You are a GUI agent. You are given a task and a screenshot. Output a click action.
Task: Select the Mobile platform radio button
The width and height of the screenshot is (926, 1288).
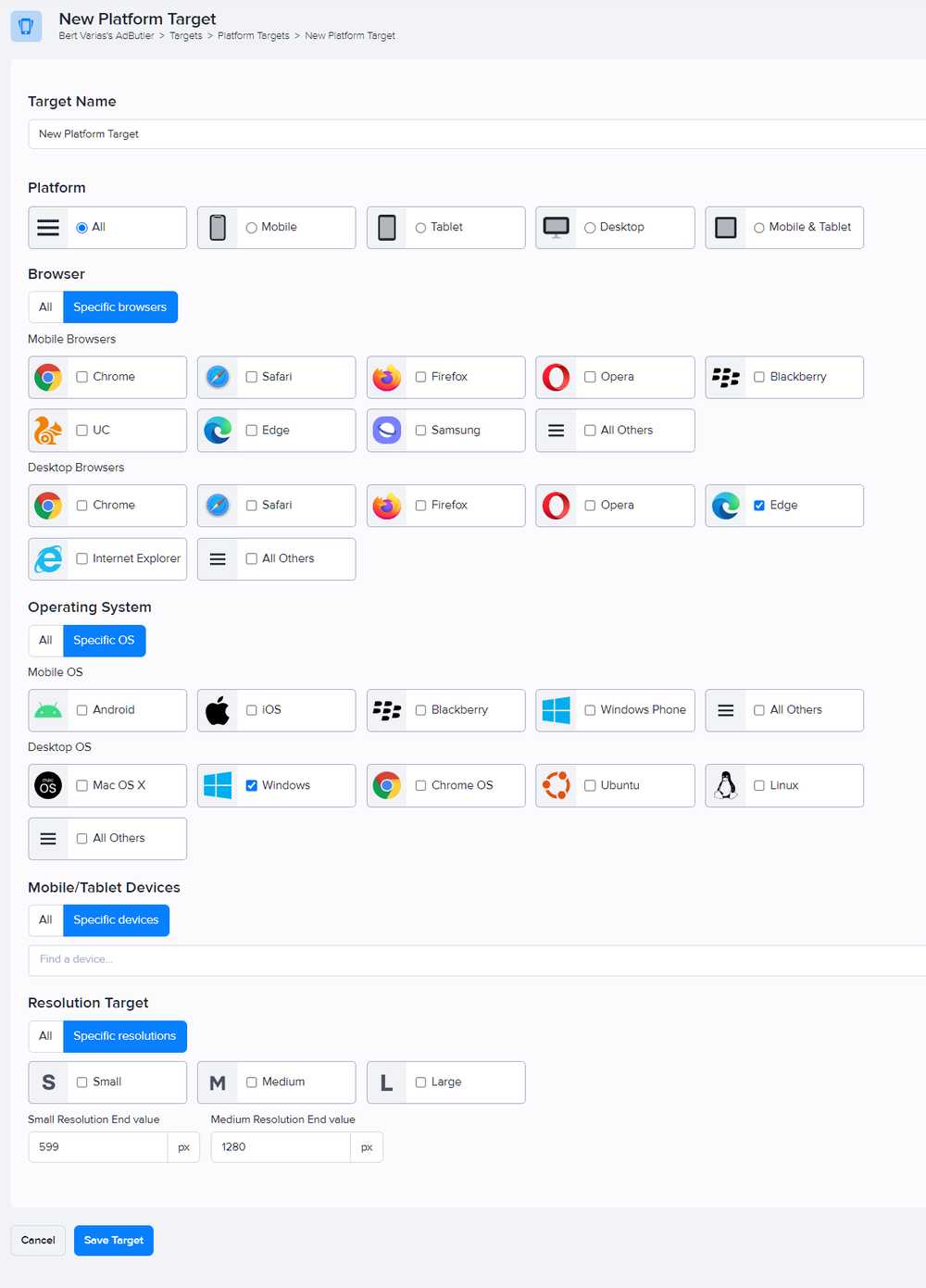(251, 228)
